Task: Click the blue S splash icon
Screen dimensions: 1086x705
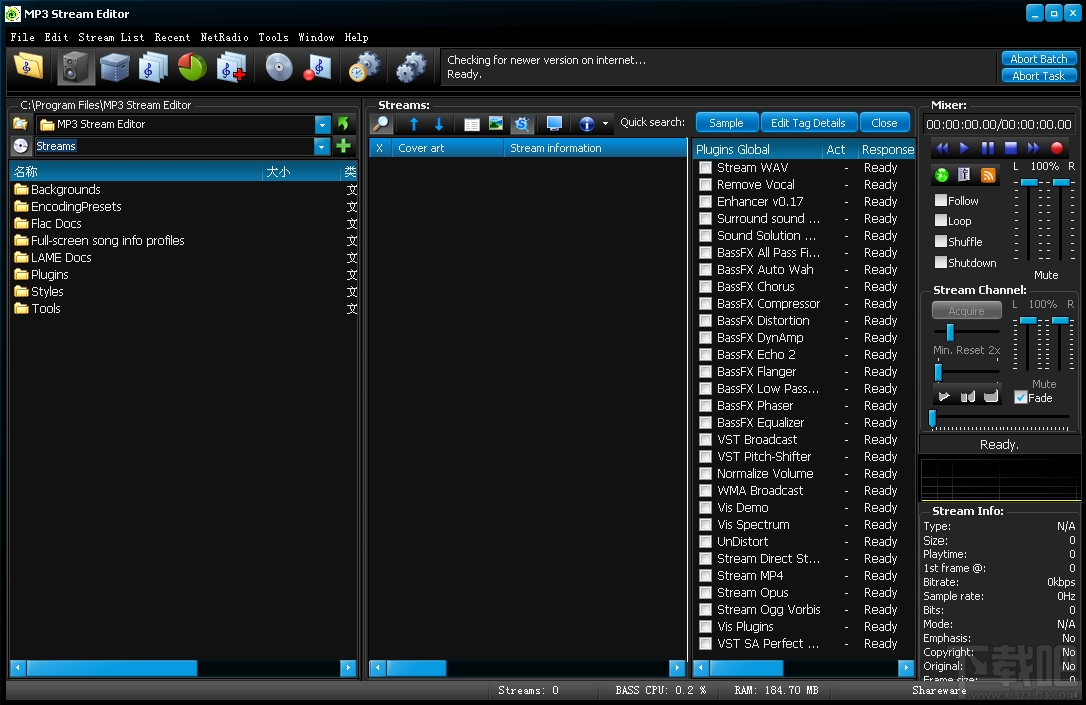Action: pyautogui.click(x=522, y=124)
